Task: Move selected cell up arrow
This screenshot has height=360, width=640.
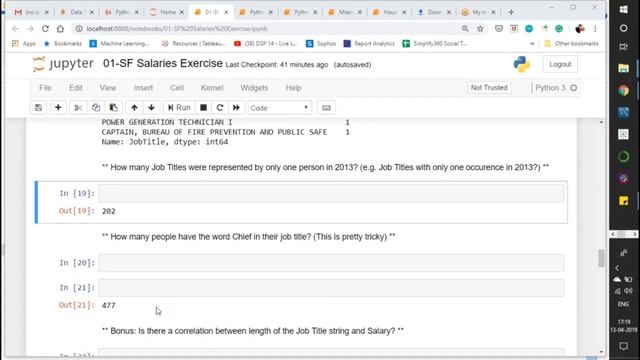Action: click(x=134, y=108)
